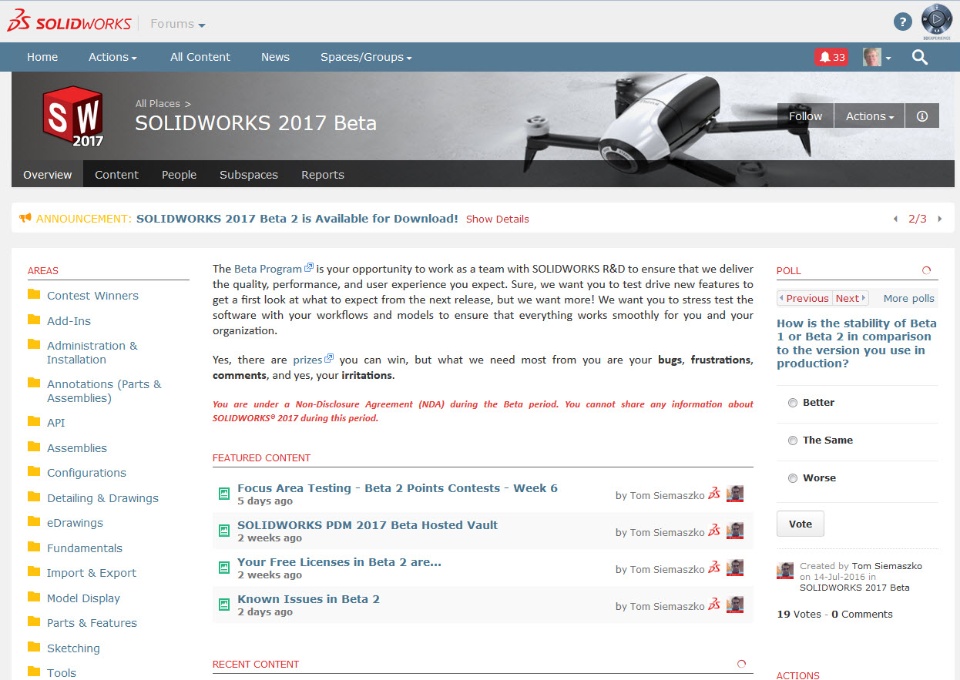Click the Sketching folder icon
This screenshot has height=680, width=960.
[x=34, y=647]
